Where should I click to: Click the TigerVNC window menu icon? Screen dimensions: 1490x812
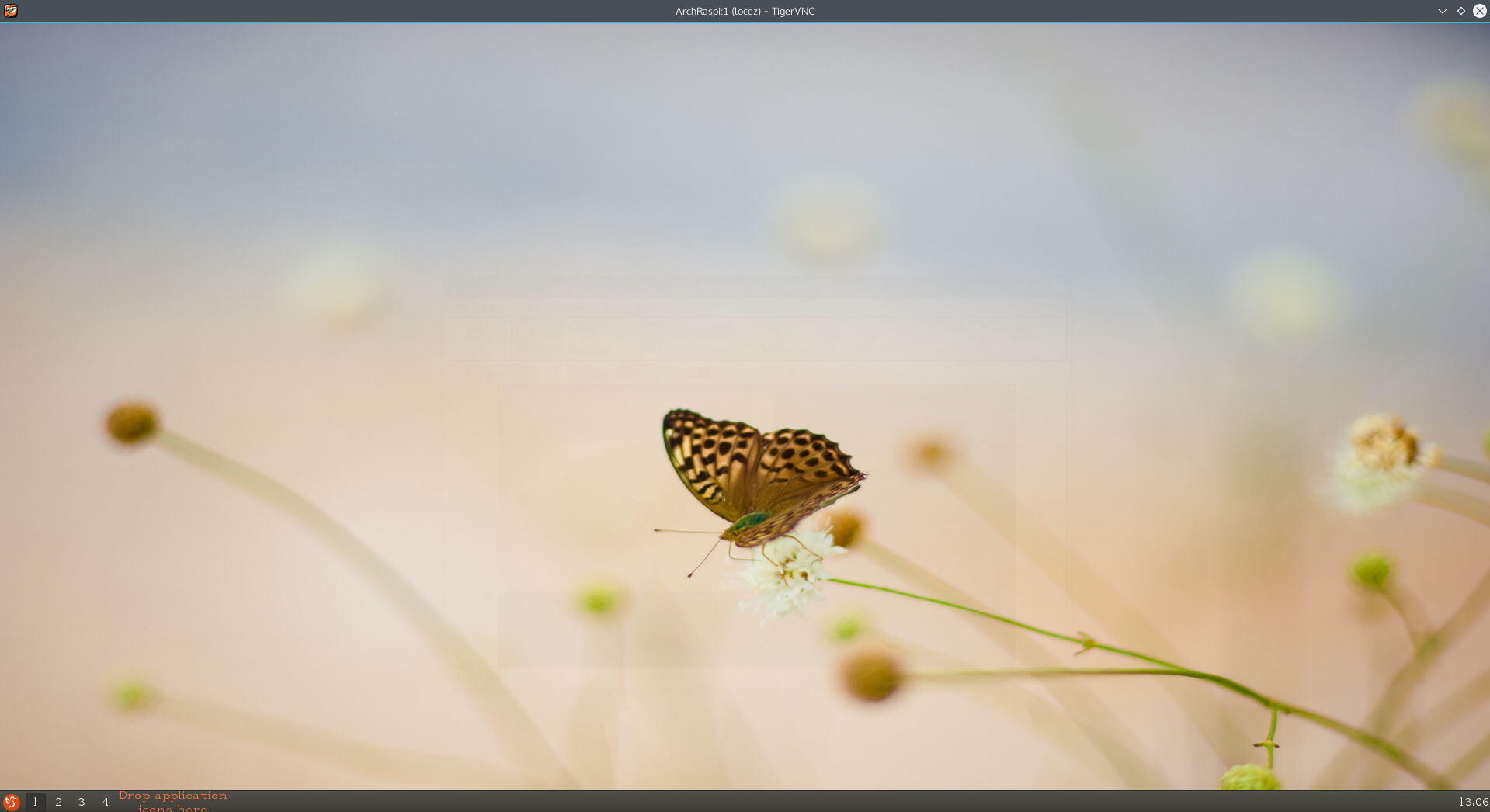pos(11,11)
